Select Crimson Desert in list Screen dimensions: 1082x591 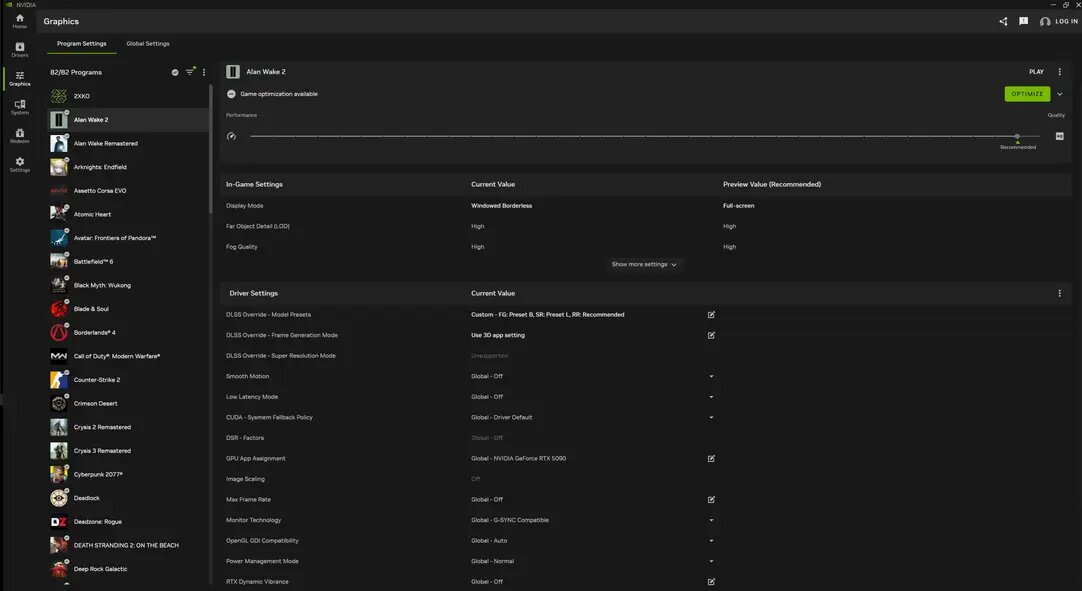[x=128, y=403]
